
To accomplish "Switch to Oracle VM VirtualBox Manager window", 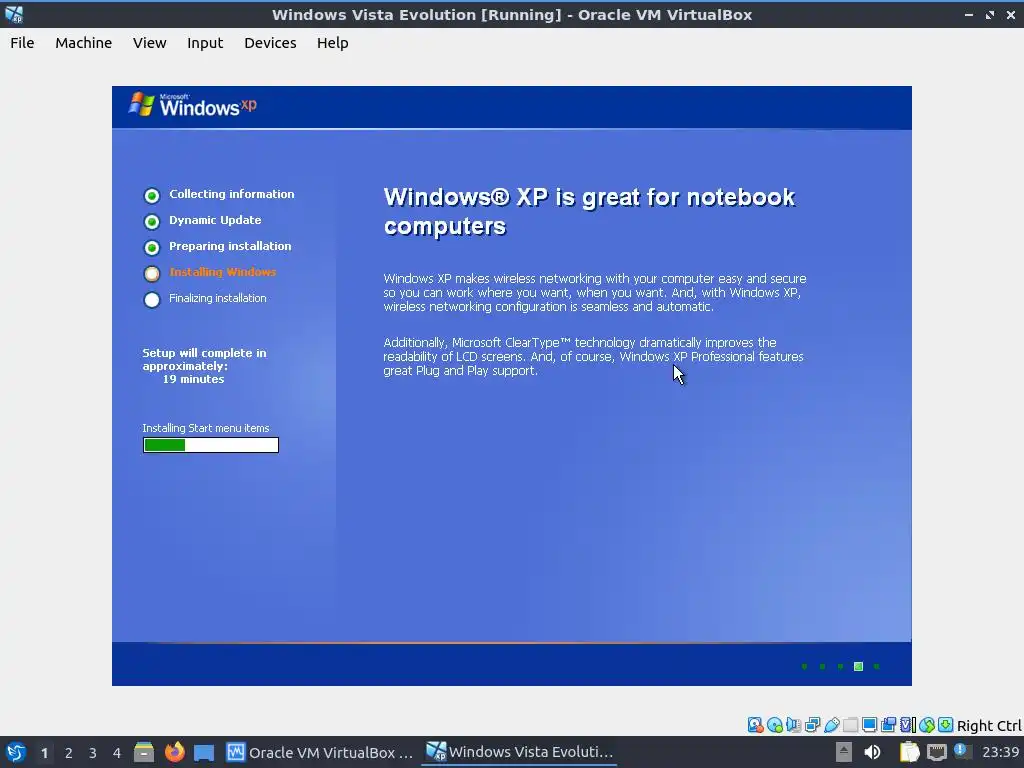I will (320, 752).
